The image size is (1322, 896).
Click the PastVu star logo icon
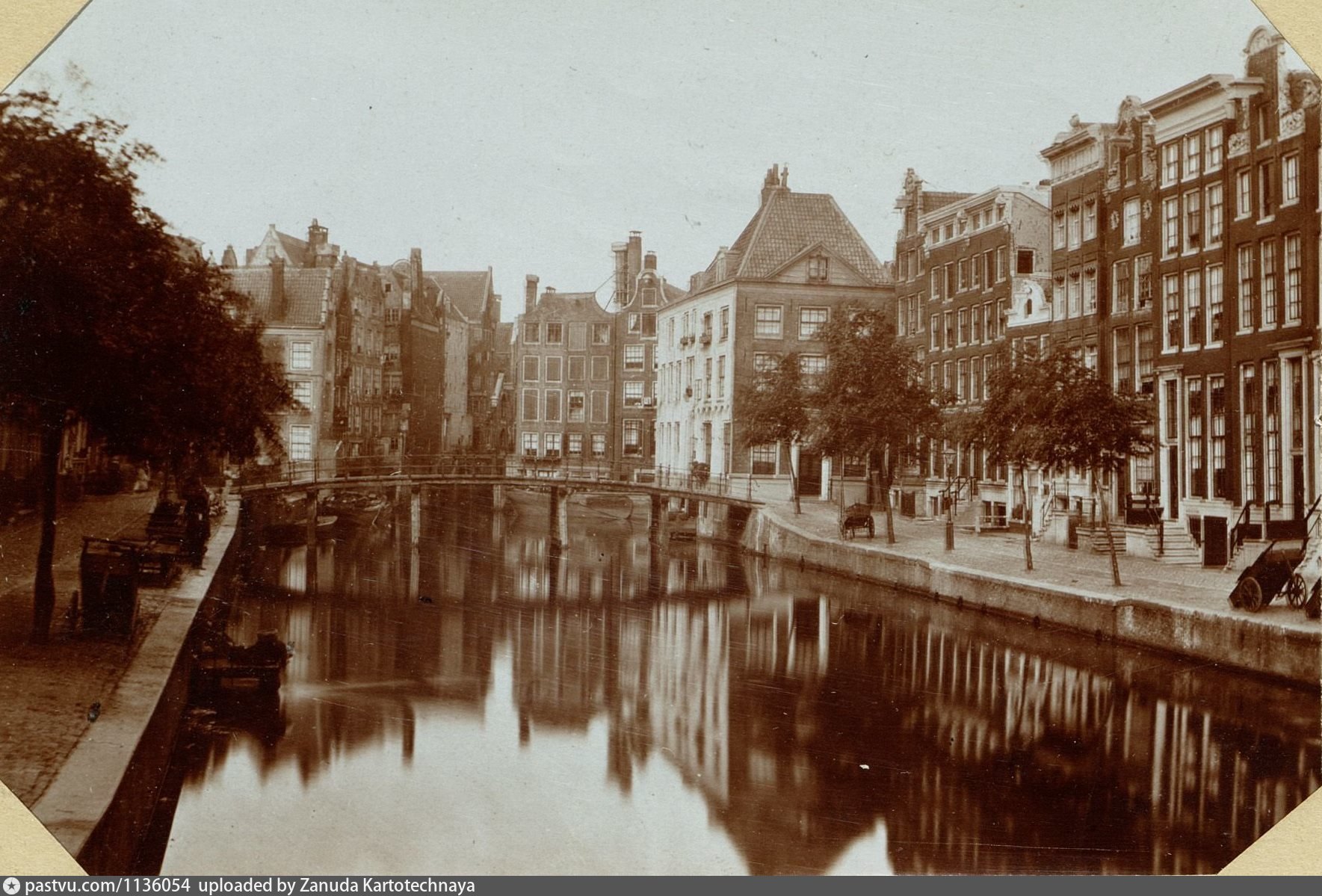click(10, 886)
